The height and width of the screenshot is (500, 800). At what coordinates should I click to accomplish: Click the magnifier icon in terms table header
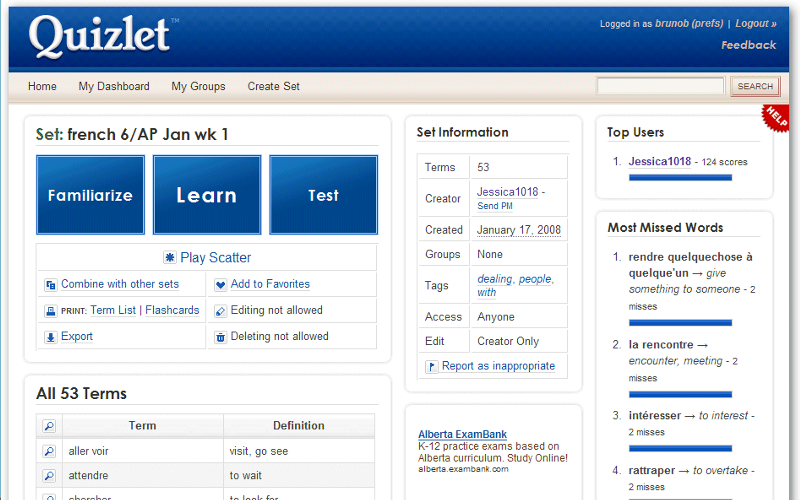pos(48,426)
